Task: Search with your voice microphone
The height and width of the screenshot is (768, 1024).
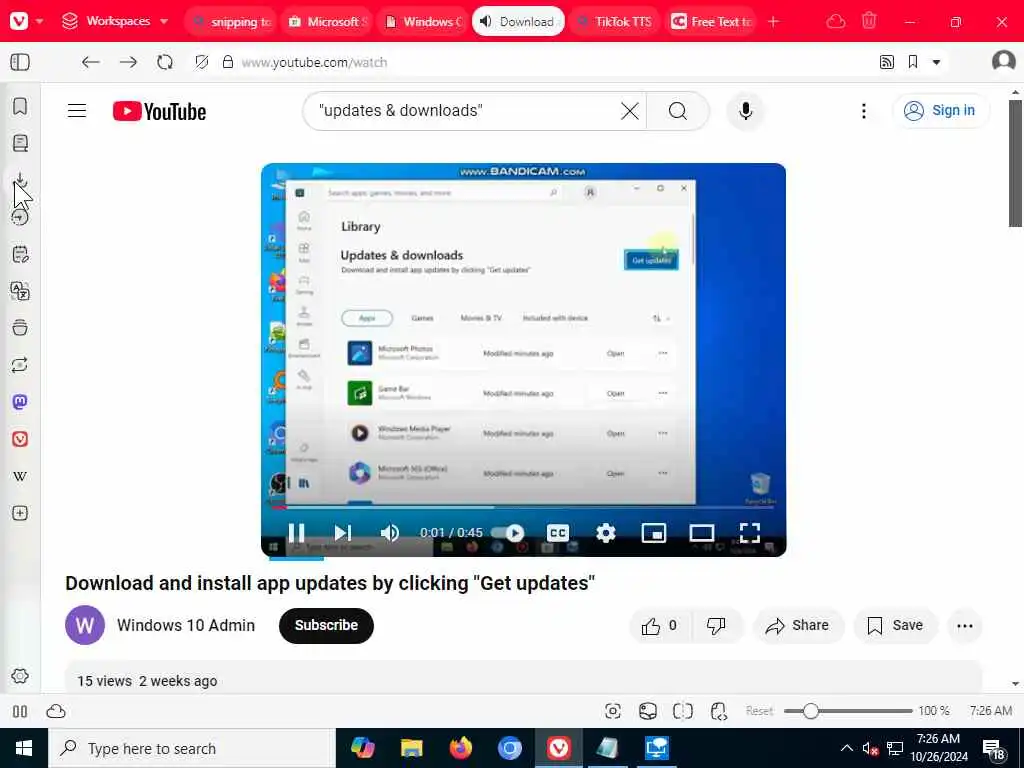Action: coord(745,111)
